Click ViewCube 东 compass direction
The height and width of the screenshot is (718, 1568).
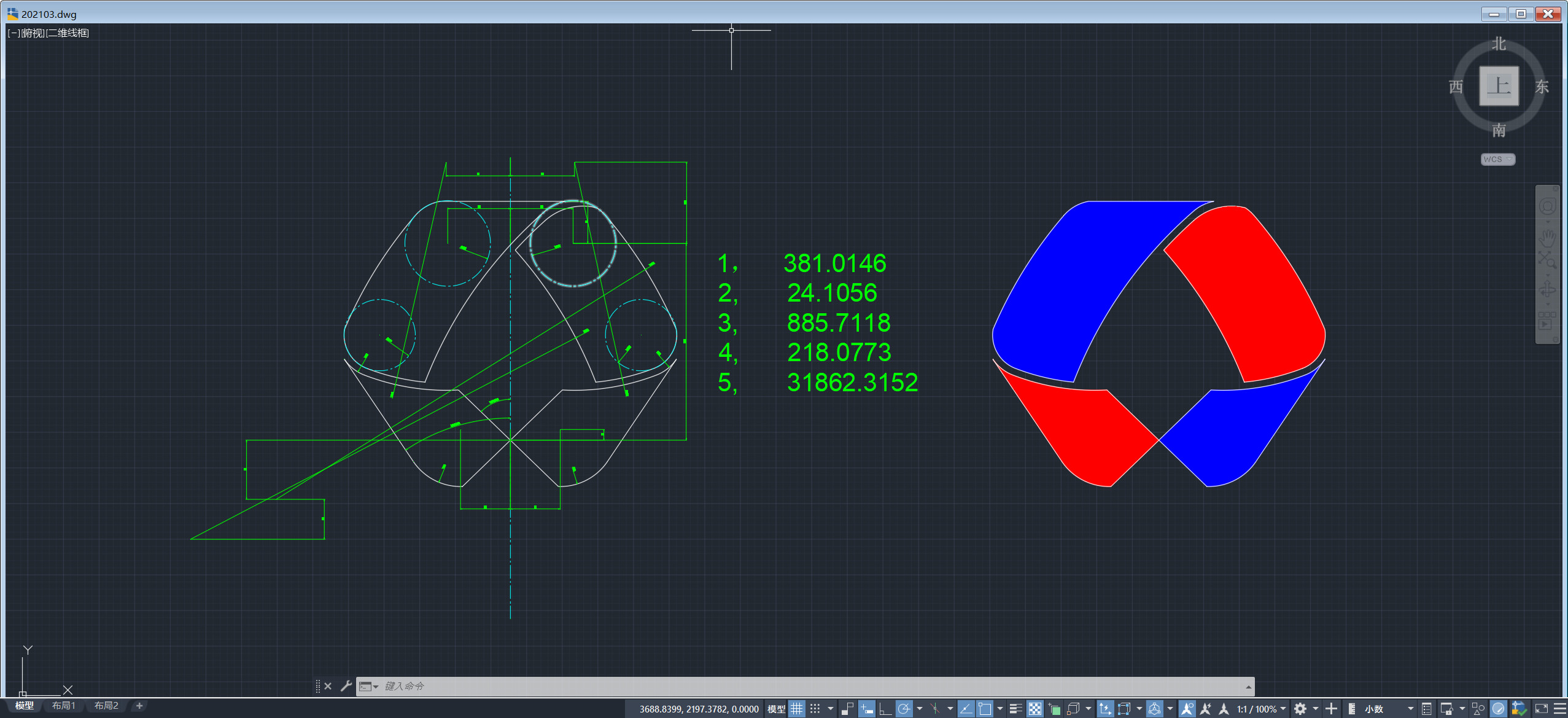click(x=1542, y=87)
